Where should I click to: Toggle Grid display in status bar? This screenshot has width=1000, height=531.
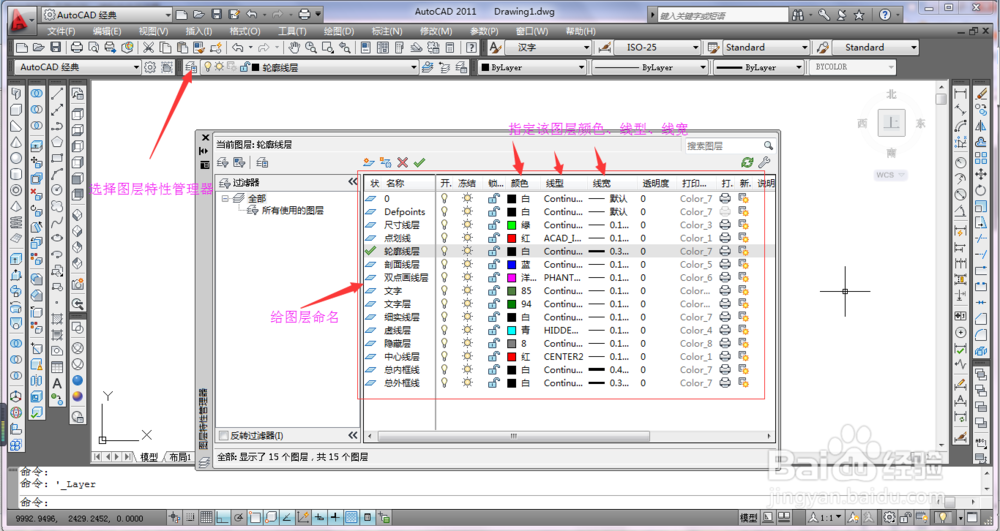(206, 518)
